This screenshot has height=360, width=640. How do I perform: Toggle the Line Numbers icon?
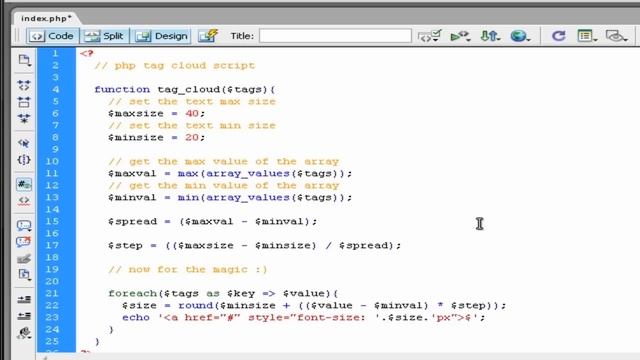24,184
